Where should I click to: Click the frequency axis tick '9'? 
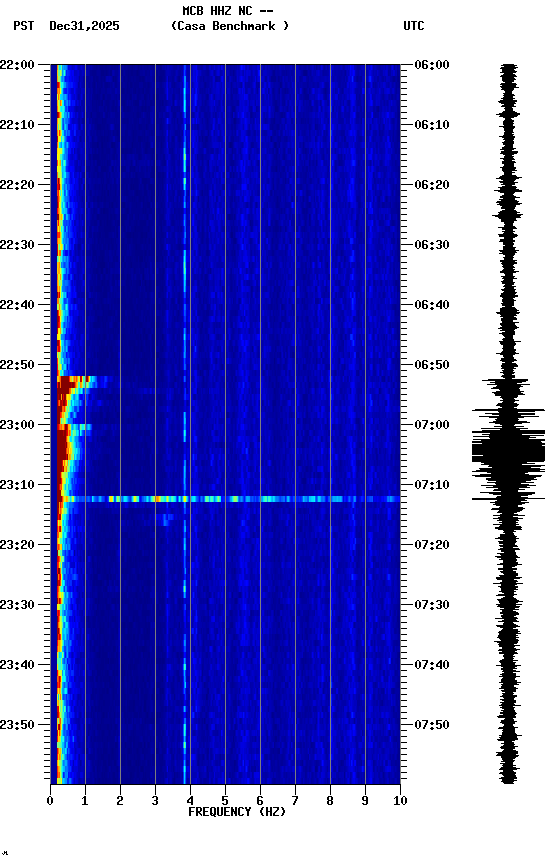coord(365,801)
